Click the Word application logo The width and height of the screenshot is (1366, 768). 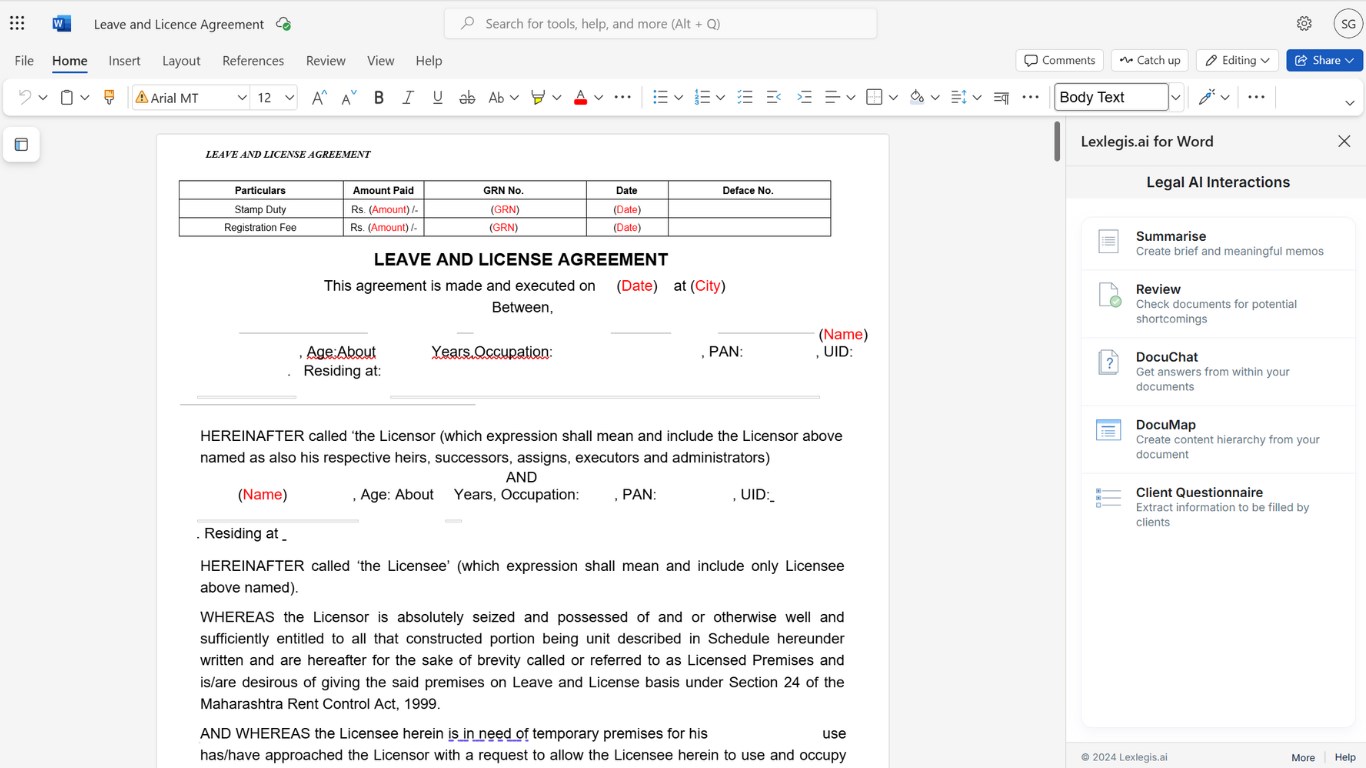tap(61, 23)
